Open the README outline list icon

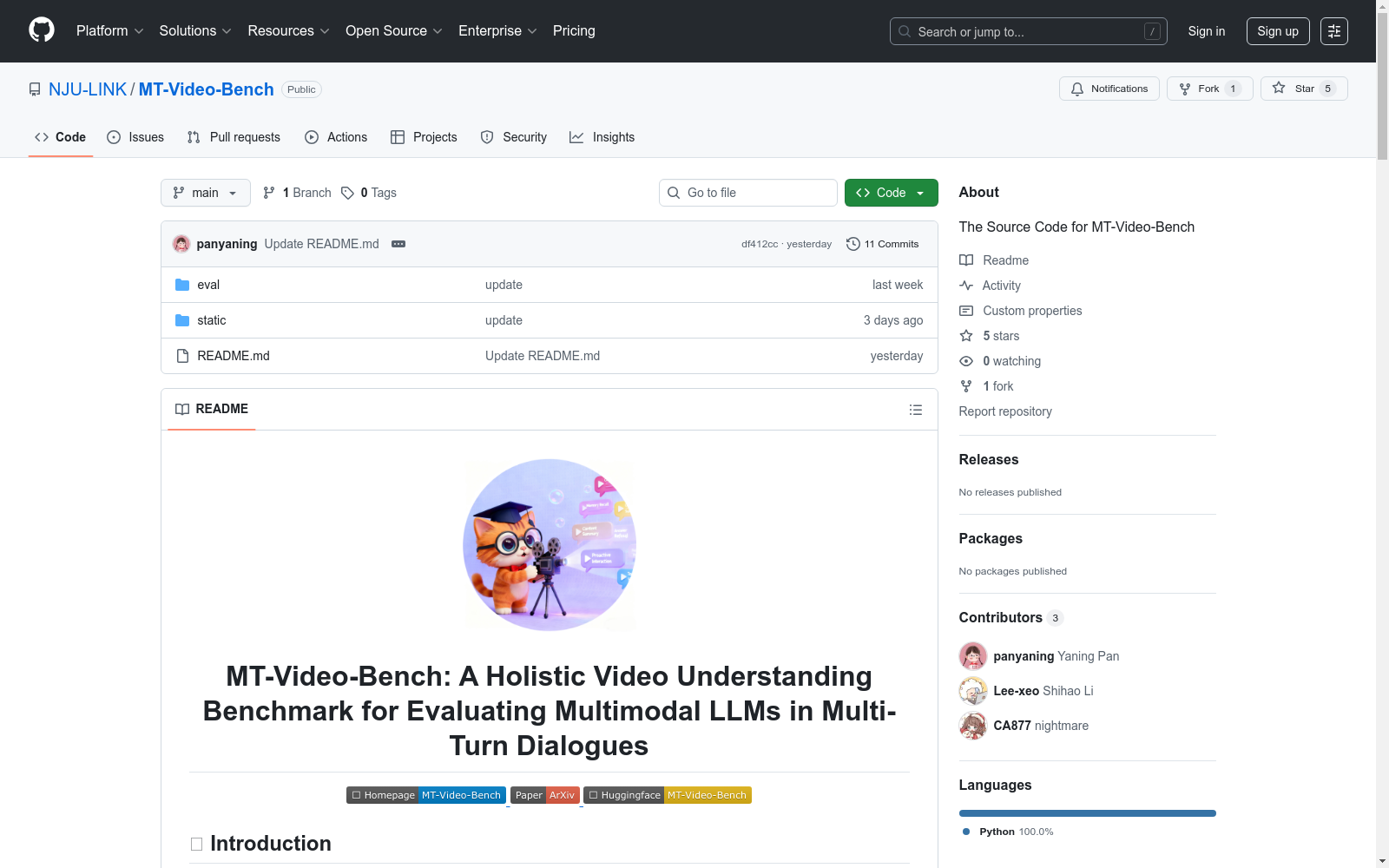(x=916, y=410)
